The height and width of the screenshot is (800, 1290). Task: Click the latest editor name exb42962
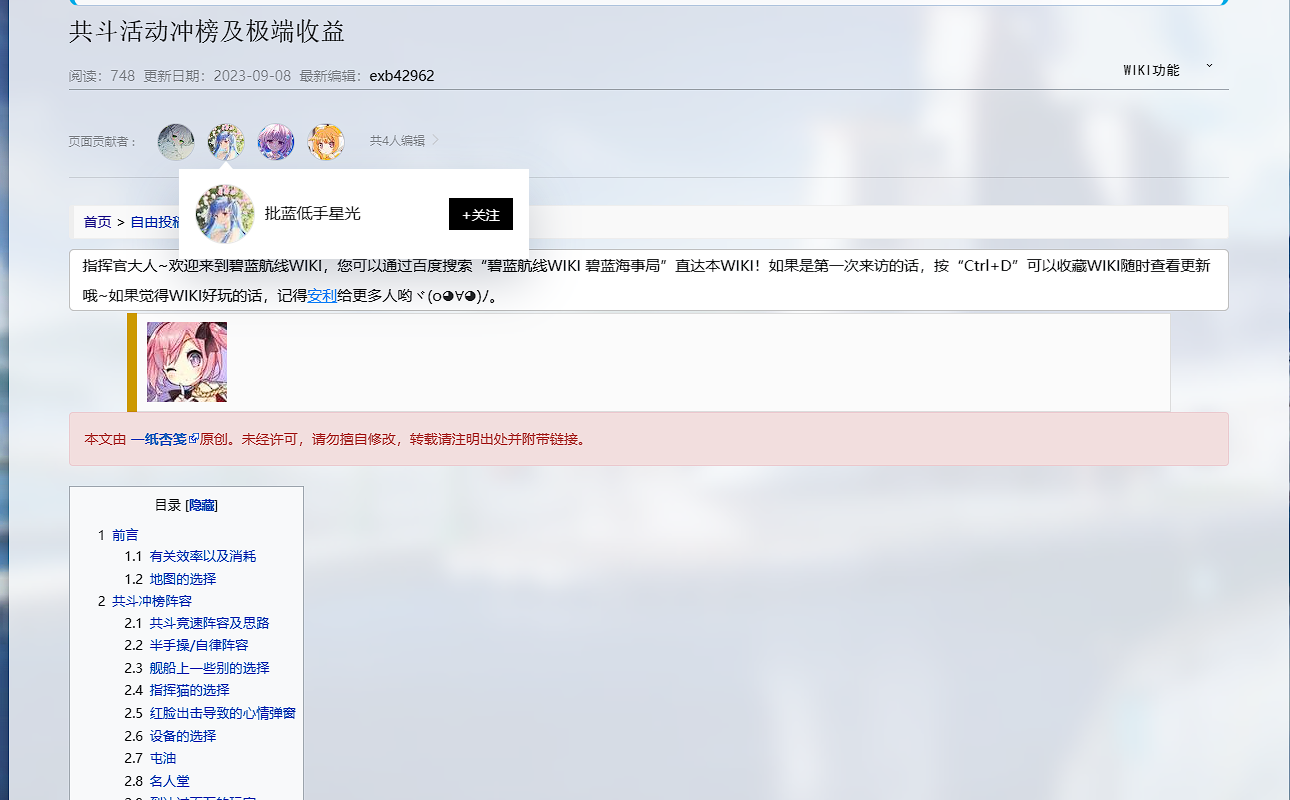[402, 76]
